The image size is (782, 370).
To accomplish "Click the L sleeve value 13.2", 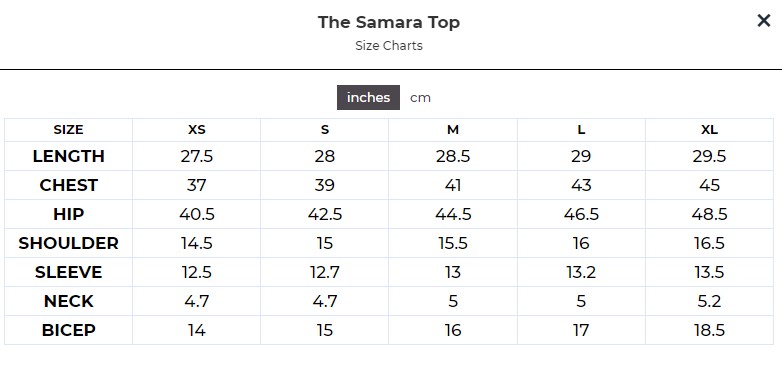I will (x=581, y=272).
